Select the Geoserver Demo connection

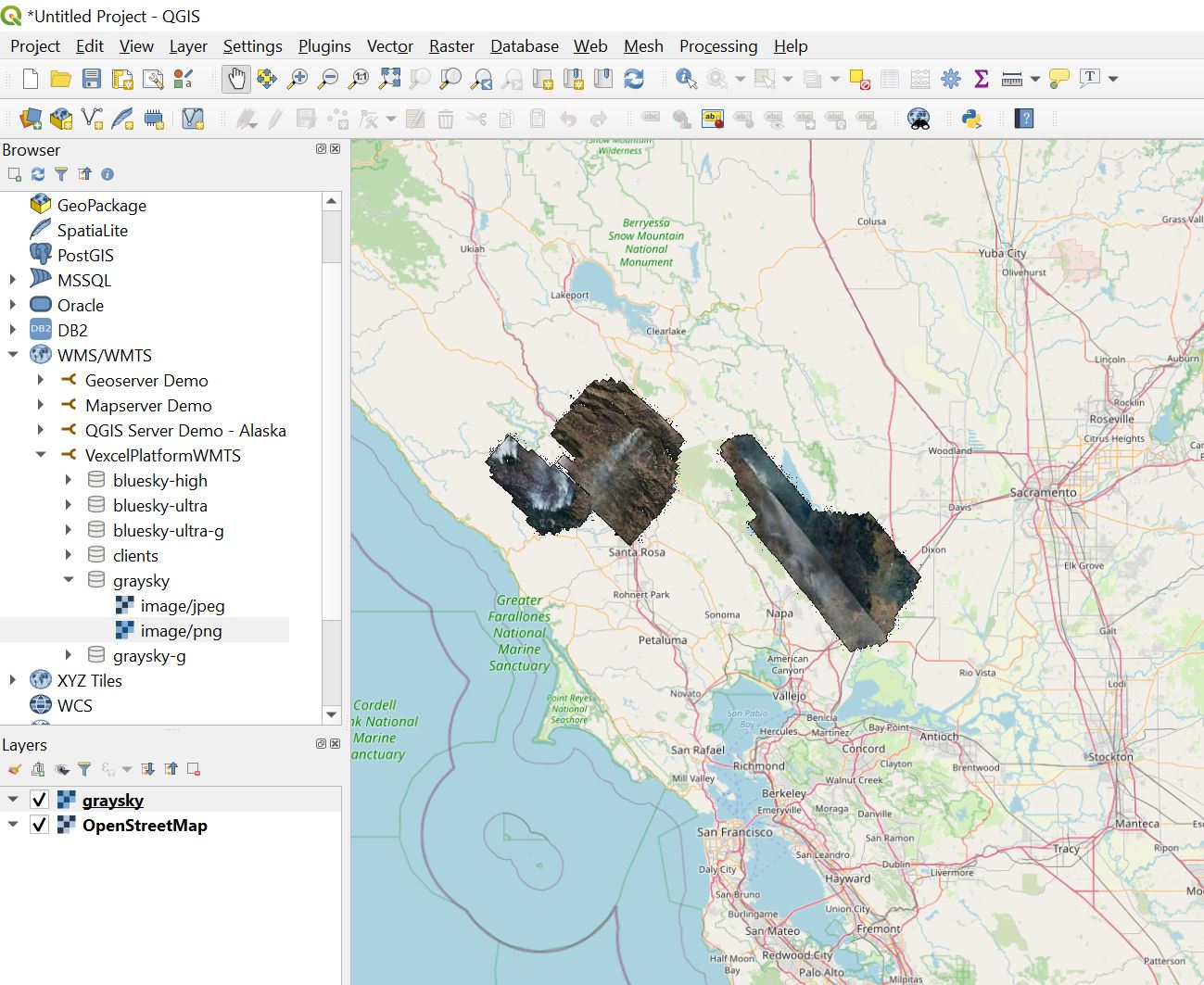coord(146,381)
